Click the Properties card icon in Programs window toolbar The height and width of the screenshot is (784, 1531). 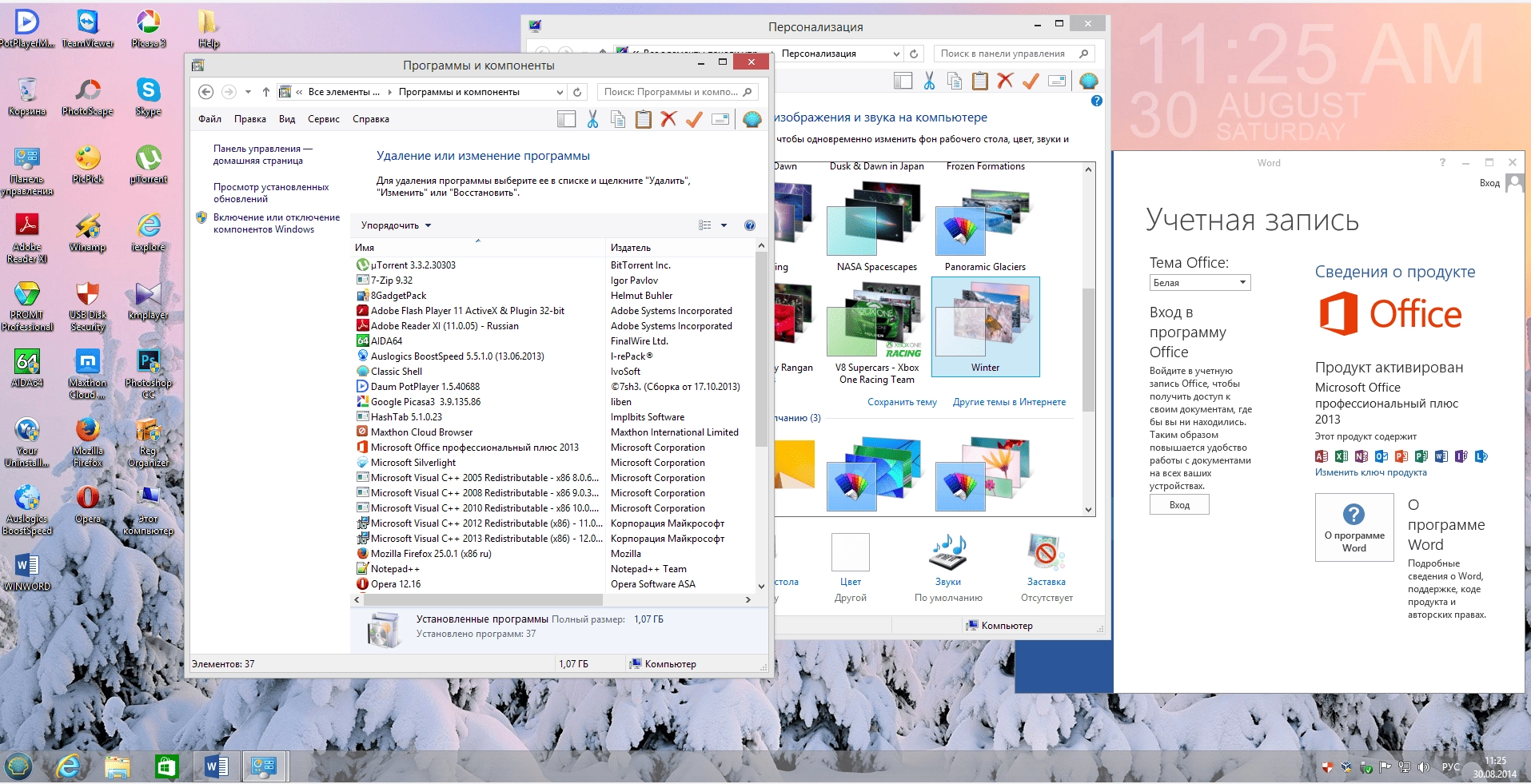click(720, 119)
